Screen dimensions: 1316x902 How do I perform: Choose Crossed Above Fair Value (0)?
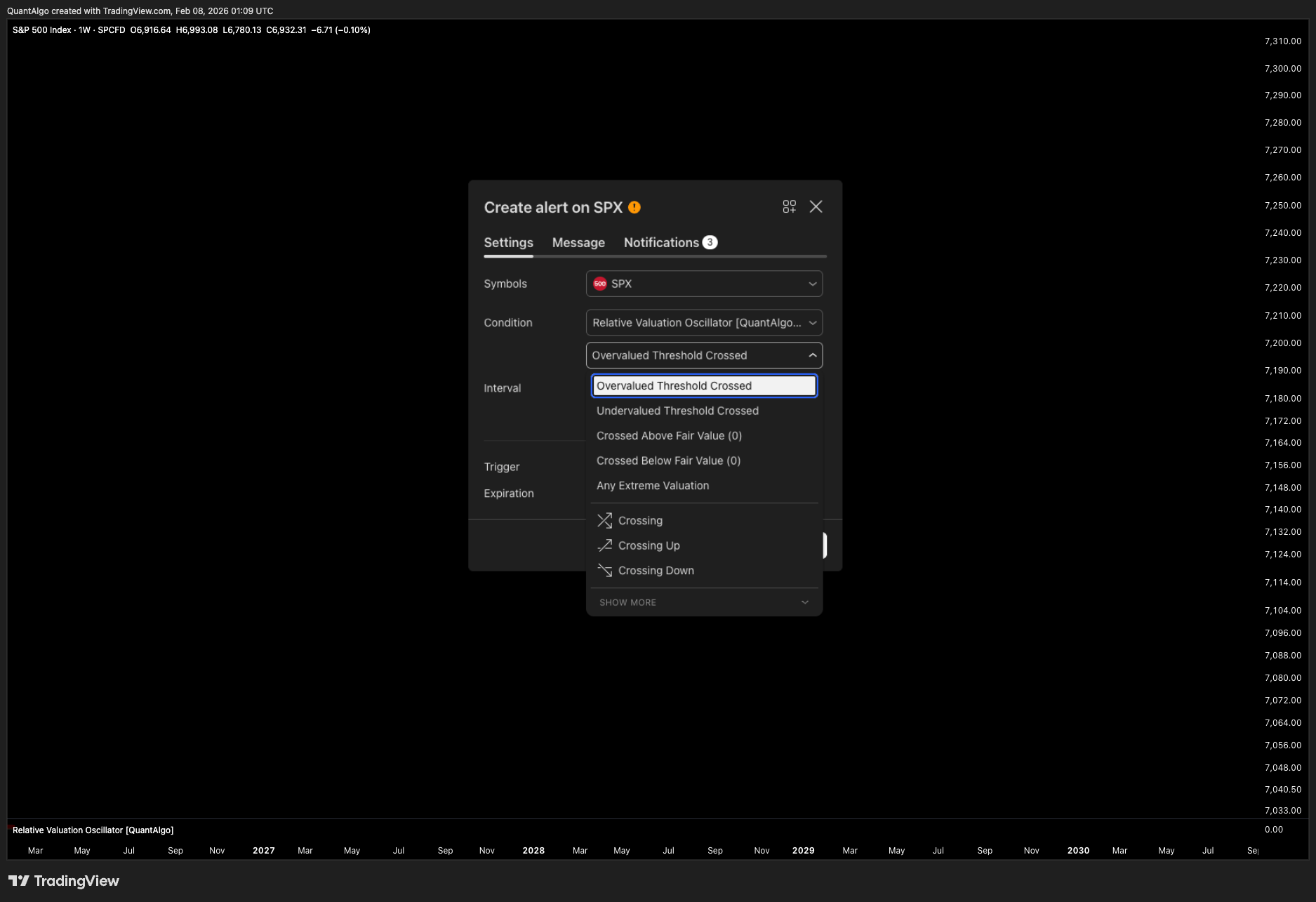click(704, 436)
